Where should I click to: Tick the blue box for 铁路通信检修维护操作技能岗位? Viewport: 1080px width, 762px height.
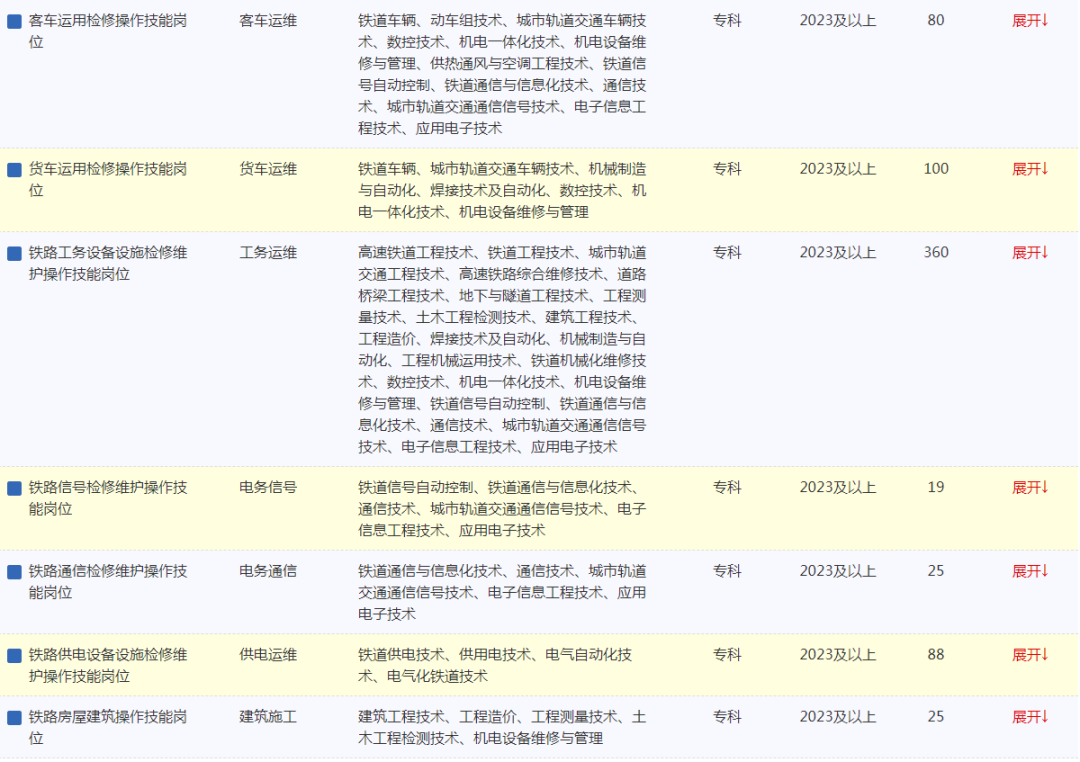14,572
